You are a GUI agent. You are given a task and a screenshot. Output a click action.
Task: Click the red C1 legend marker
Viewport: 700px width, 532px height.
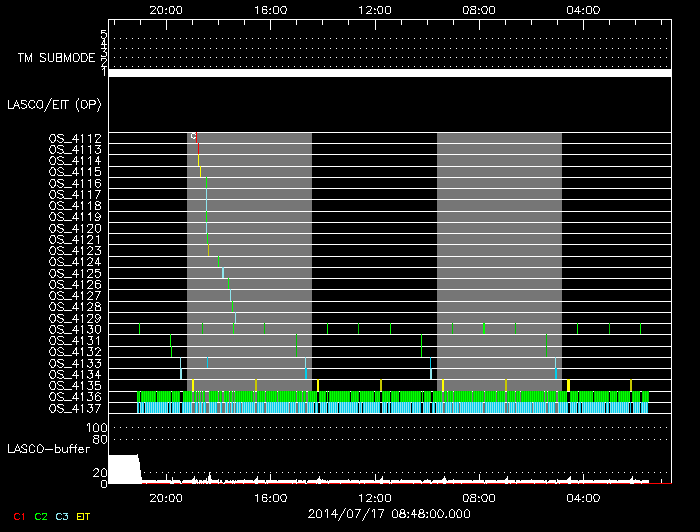pyautogui.click(x=18, y=517)
